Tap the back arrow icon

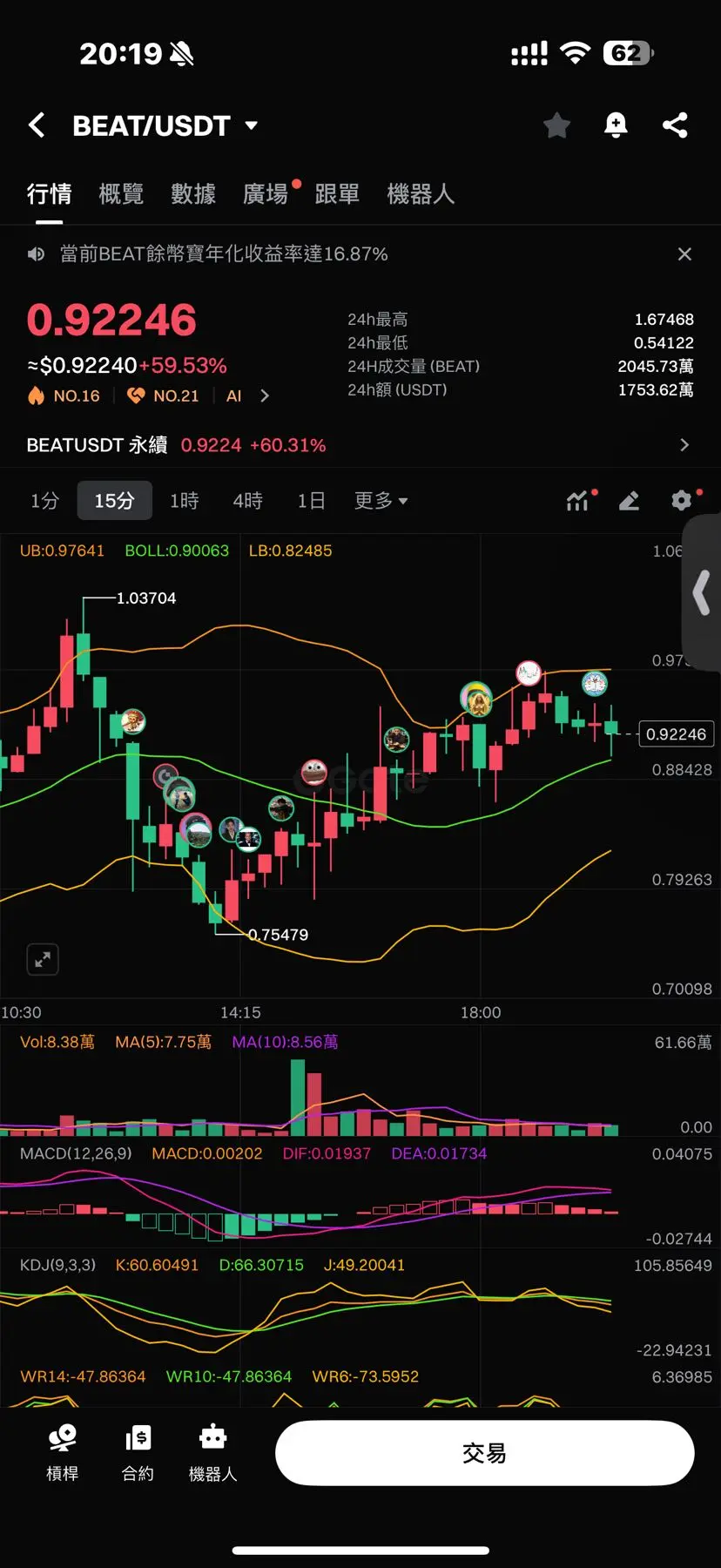[x=37, y=125]
